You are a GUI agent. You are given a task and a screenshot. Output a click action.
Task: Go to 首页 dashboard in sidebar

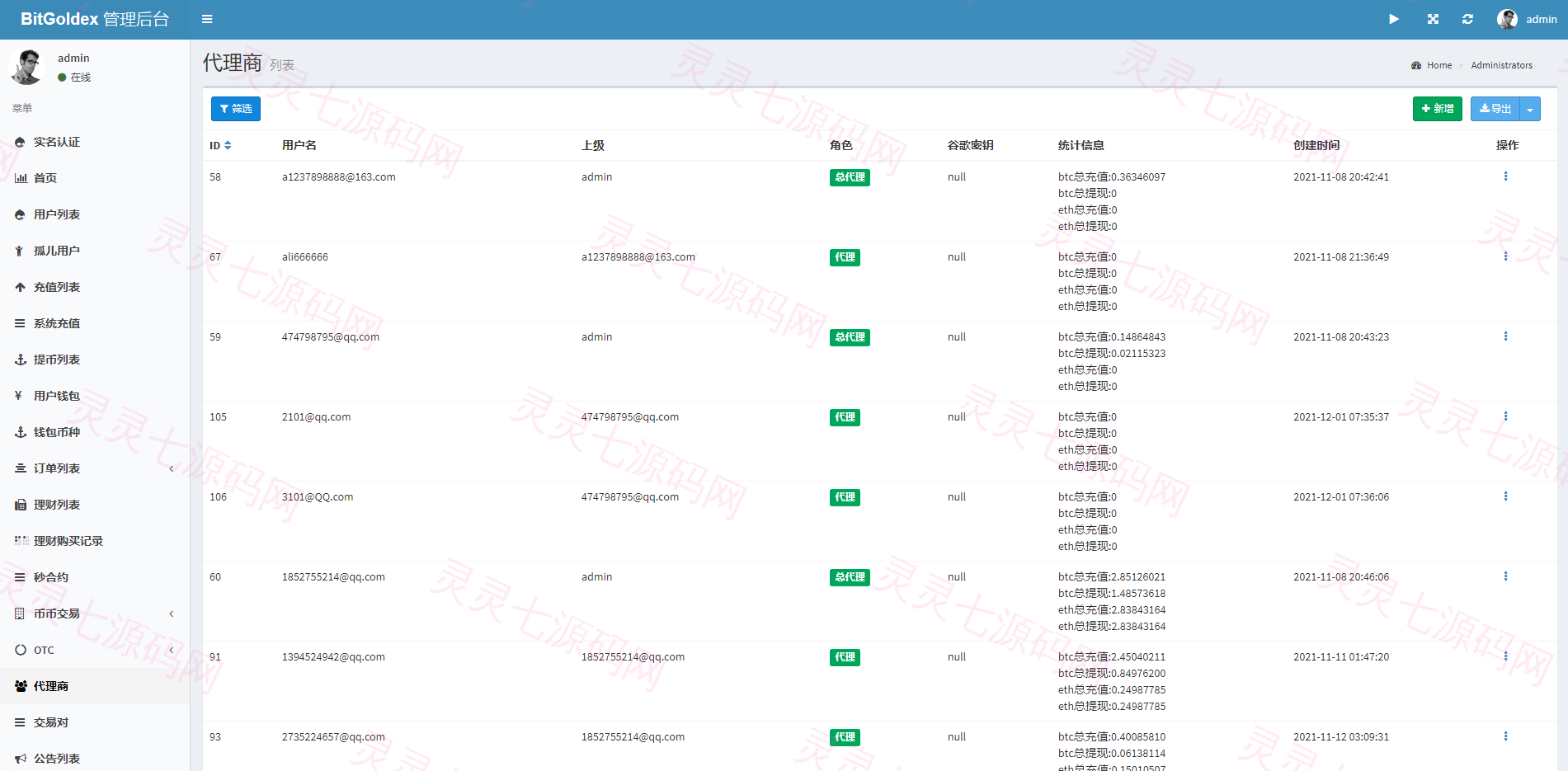pos(95,178)
